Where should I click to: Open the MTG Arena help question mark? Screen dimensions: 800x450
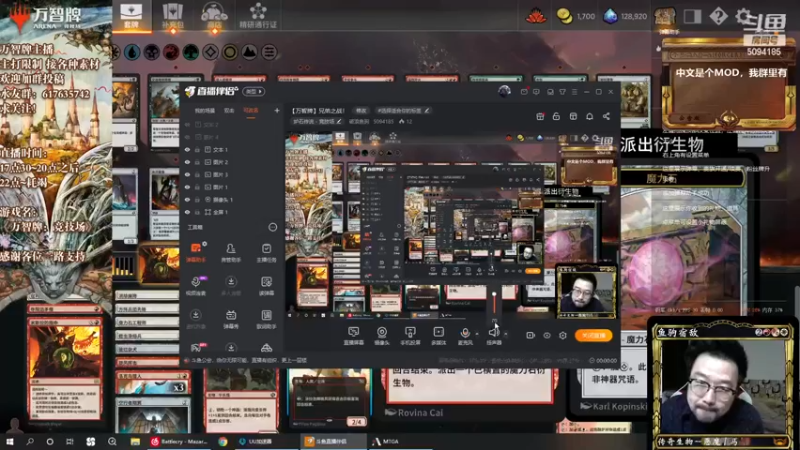tap(718, 16)
